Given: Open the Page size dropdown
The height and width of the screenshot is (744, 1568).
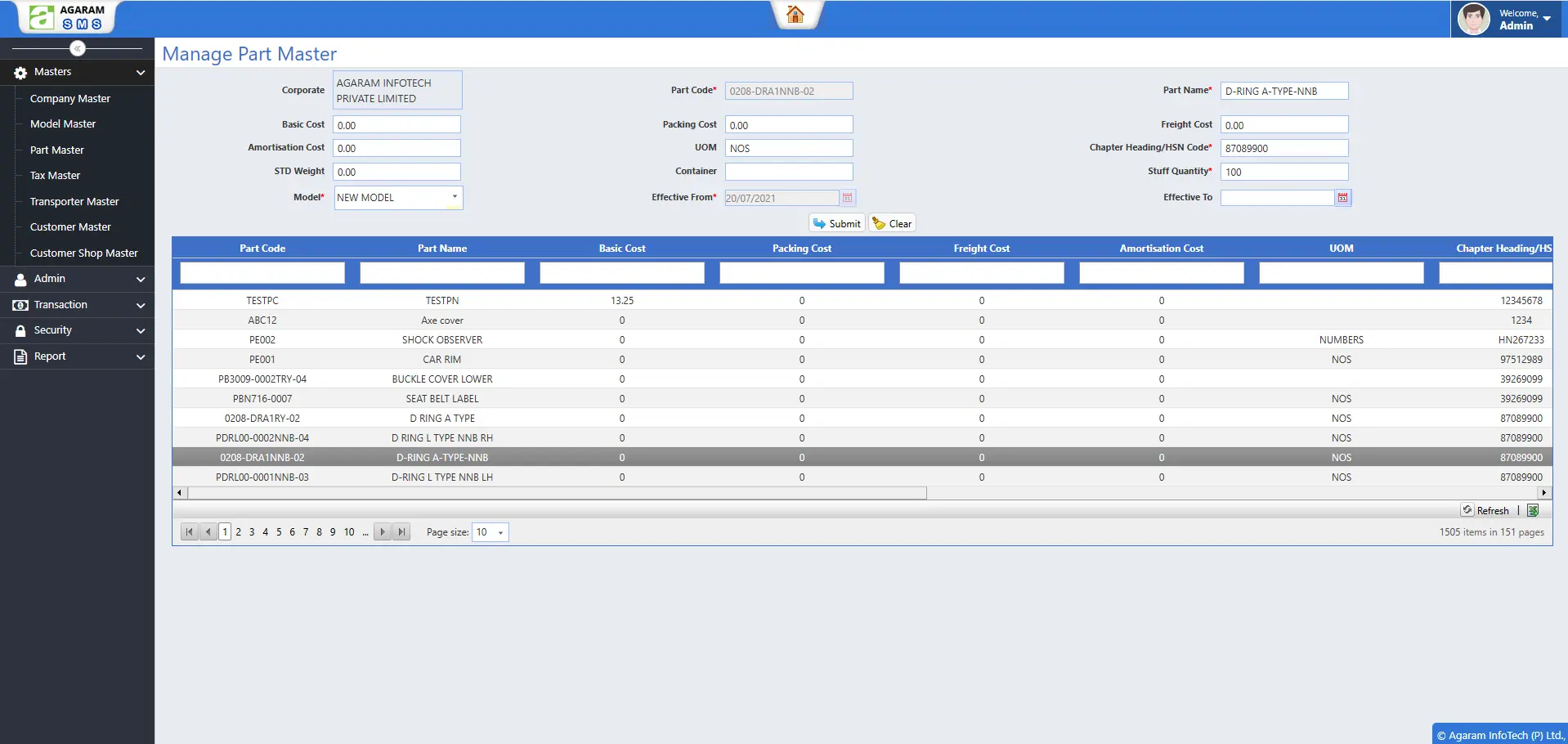Looking at the screenshot, I should [500, 532].
